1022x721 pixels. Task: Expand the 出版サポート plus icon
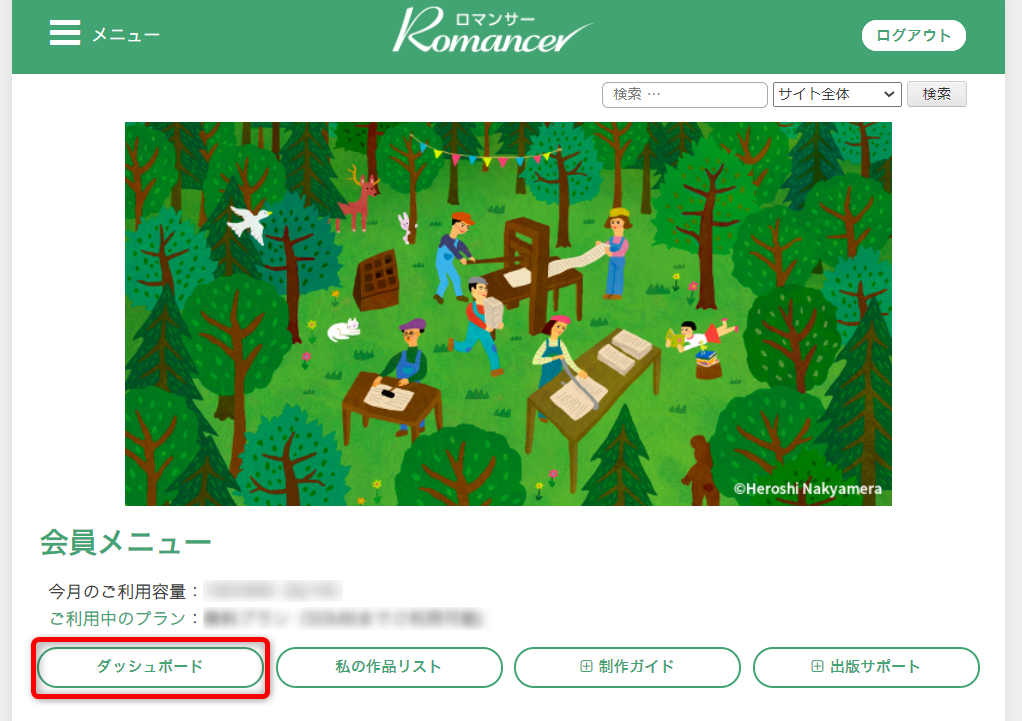pos(817,667)
